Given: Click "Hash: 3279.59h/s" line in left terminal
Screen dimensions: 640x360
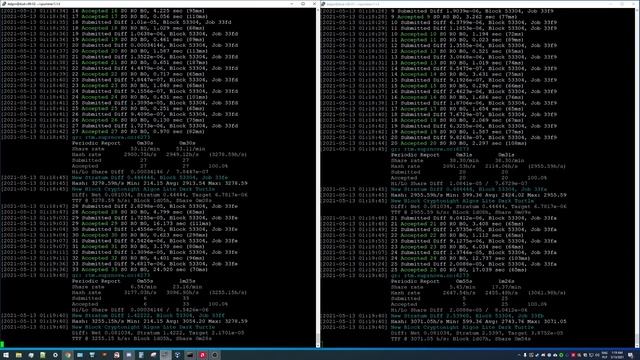Looking at the screenshot, I should pyautogui.click(x=160, y=184).
